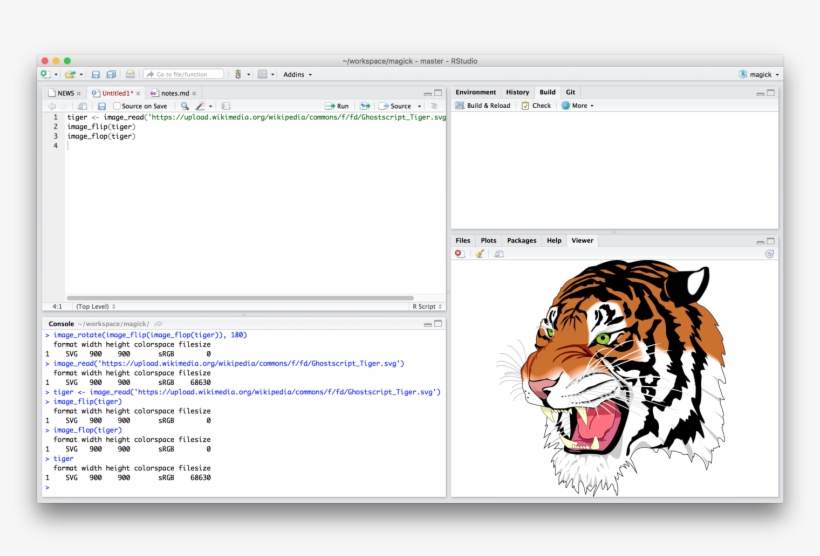This screenshot has height=556, width=820.
Task: Switch to the Environment tab
Action: [475, 92]
